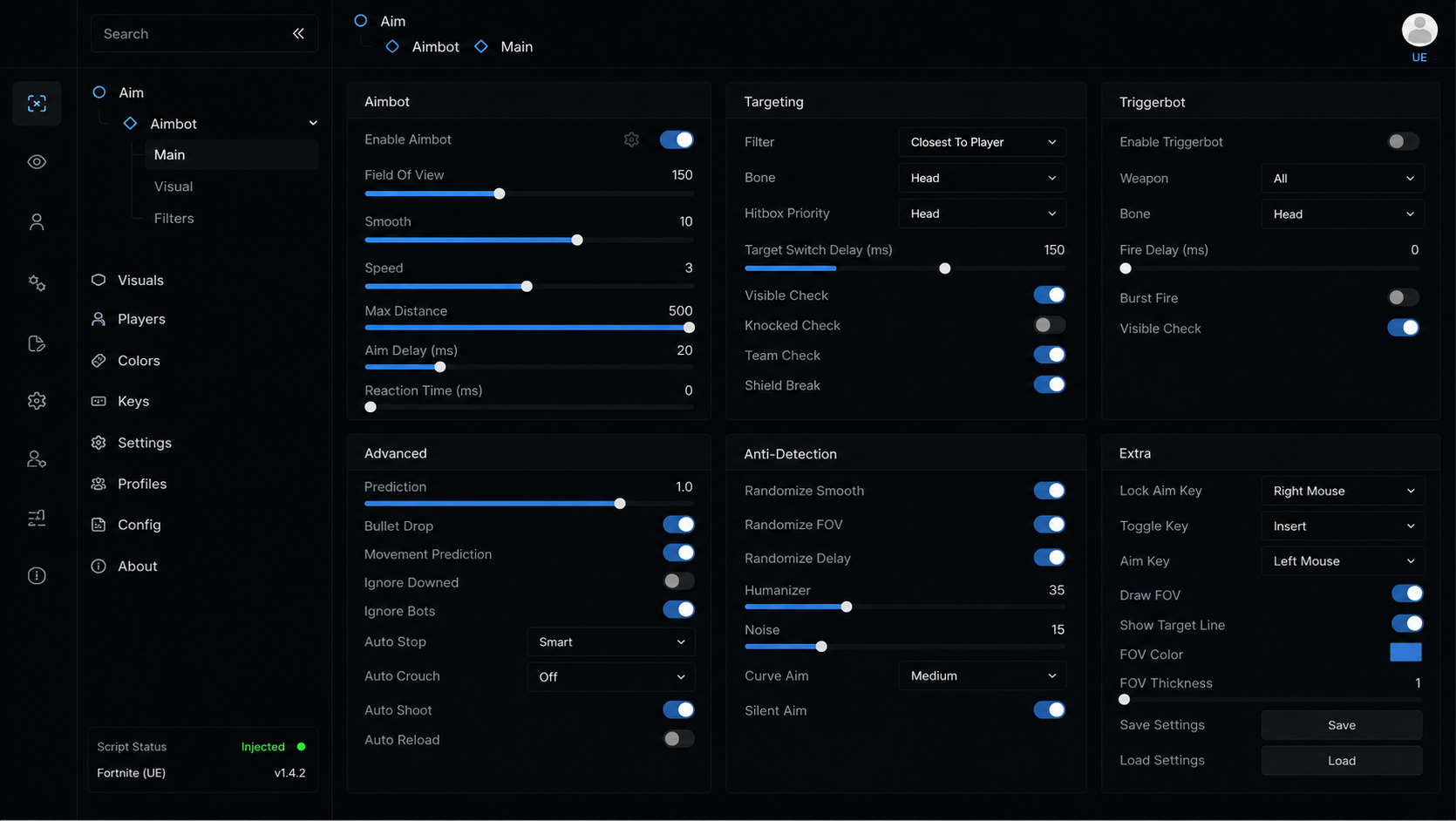This screenshot has width=1456, height=821.
Task: Open the person-with-gear icon in the icon rail
Action: 37,459
